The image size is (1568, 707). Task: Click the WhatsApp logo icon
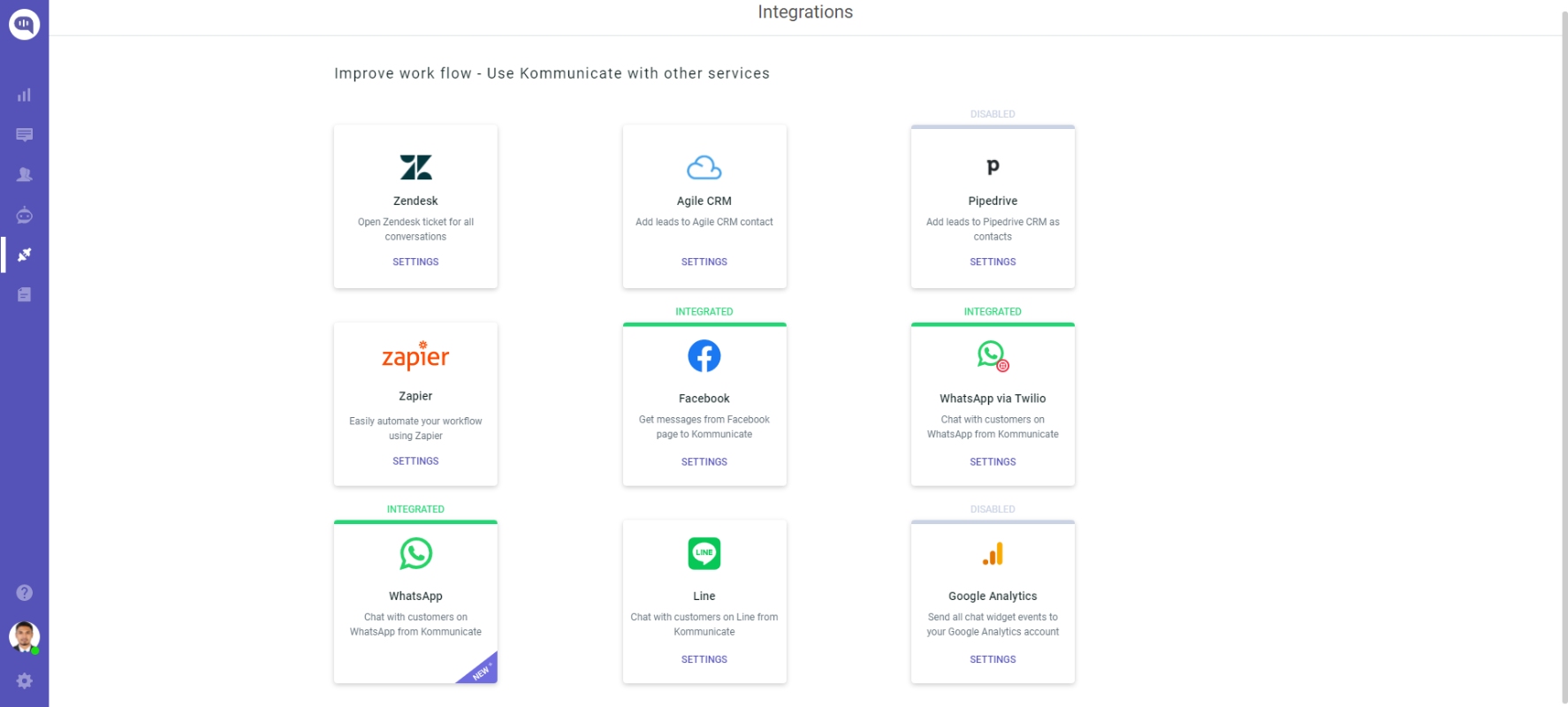pyautogui.click(x=415, y=554)
